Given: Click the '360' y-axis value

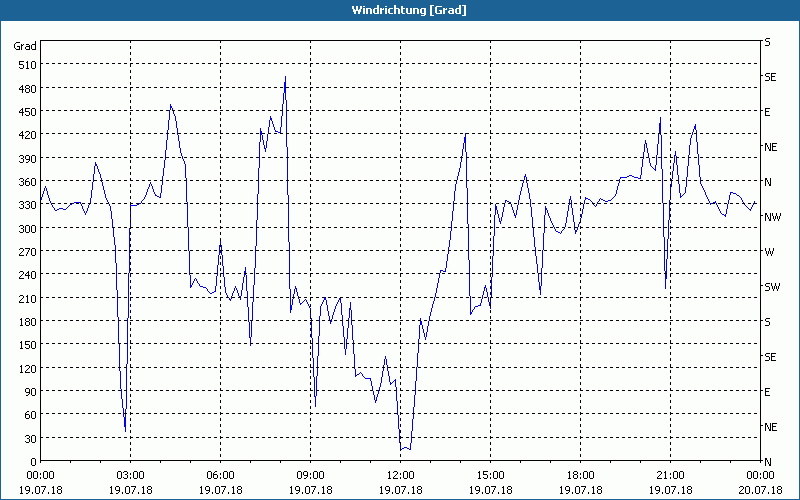Looking at the screenshot, I should [x=28, y=182].
